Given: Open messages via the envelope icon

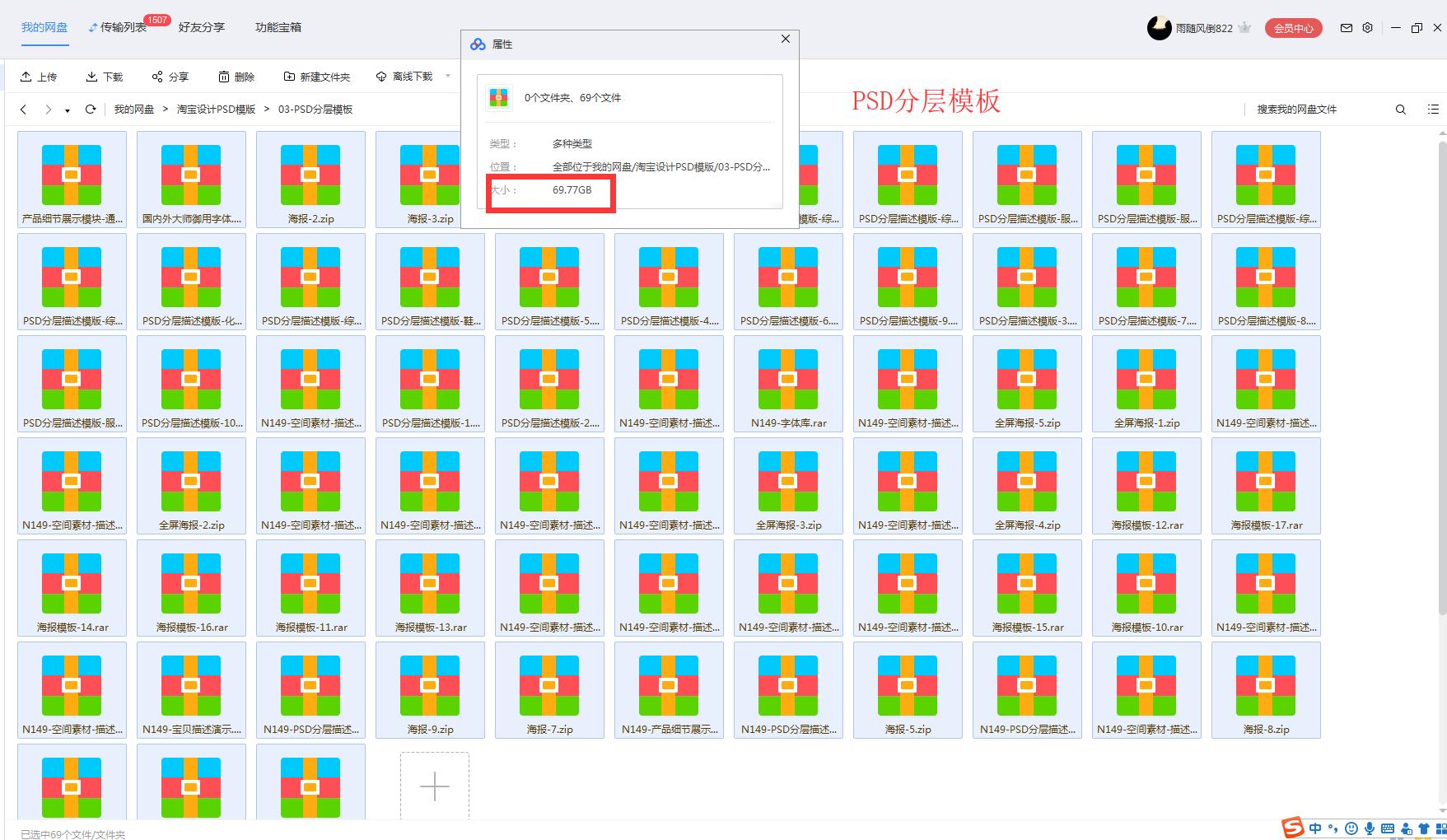Looking at the screenshot, I should (1346, 27).
